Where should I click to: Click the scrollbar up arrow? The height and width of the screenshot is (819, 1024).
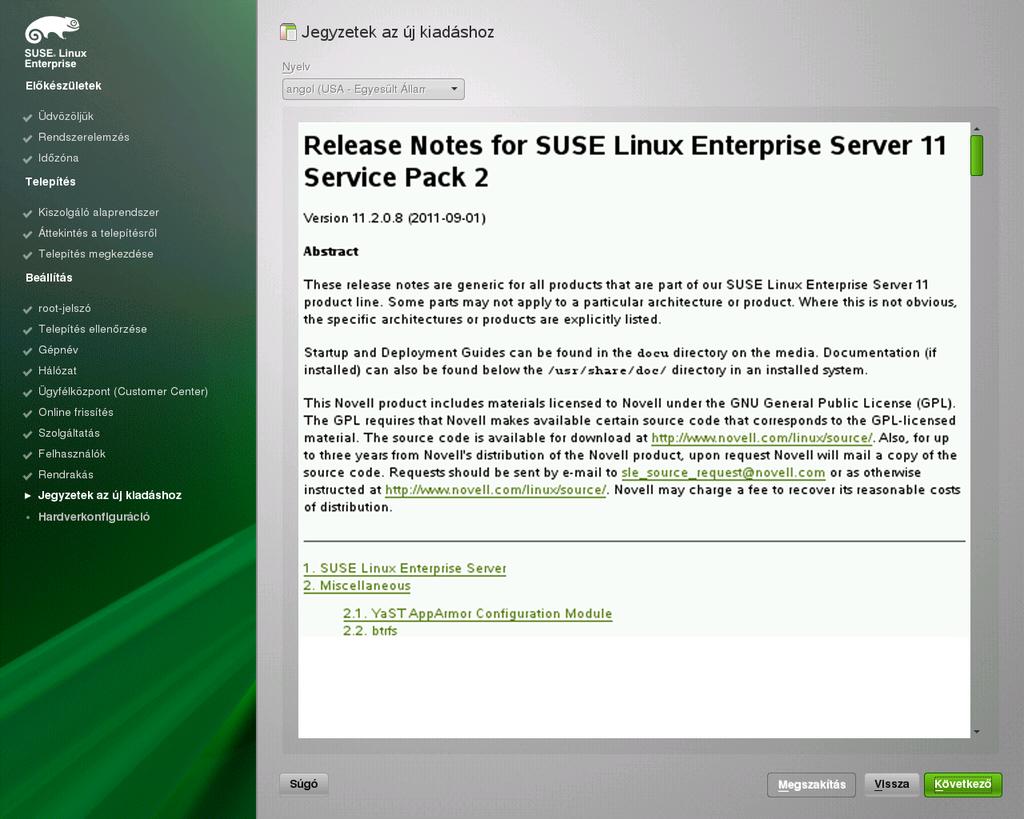[x=976, y=129]
